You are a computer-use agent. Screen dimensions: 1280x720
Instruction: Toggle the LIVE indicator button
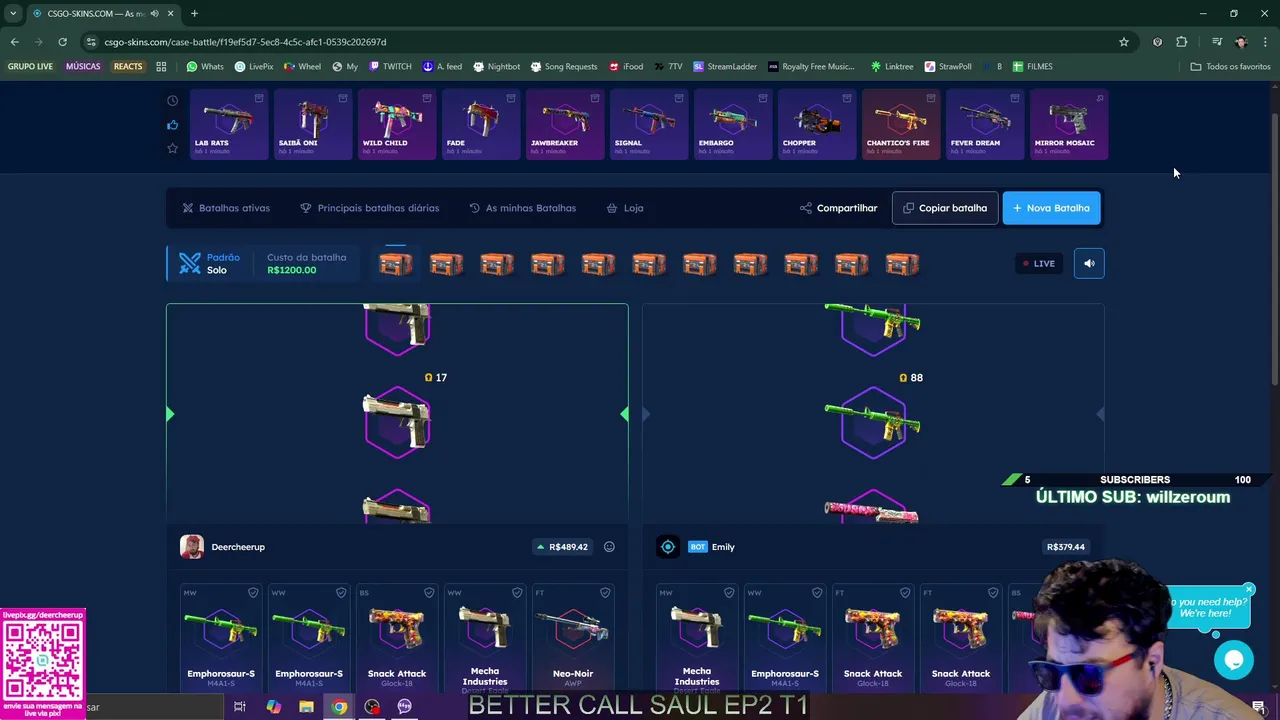[x=1039, y=264]
